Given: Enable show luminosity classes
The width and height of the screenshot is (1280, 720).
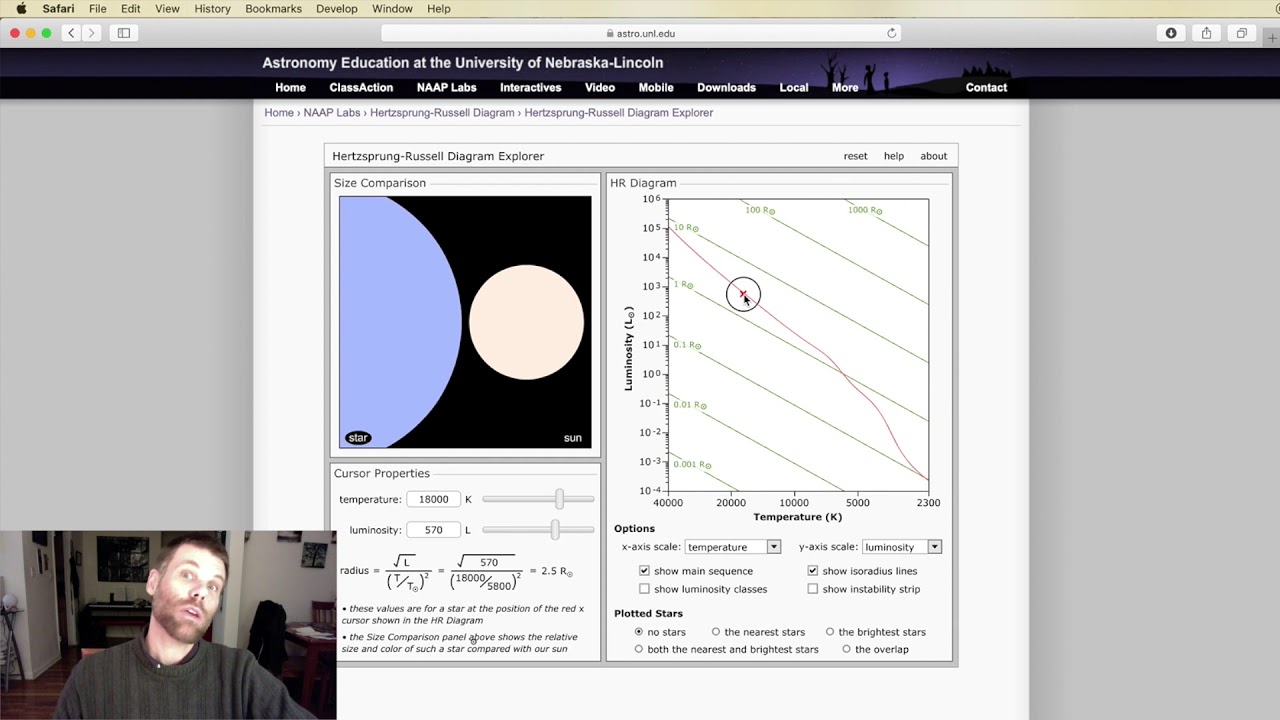Looking at the screenshot, I should tap(644, 589).
